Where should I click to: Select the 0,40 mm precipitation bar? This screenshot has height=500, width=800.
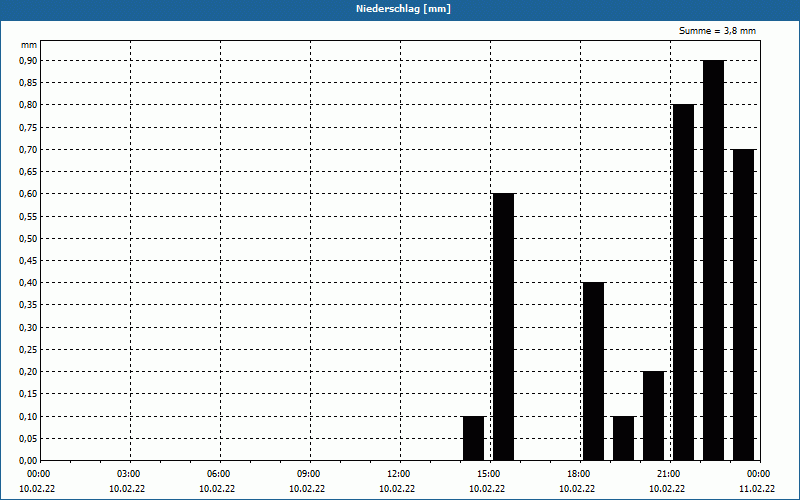(x=593, y=371)
